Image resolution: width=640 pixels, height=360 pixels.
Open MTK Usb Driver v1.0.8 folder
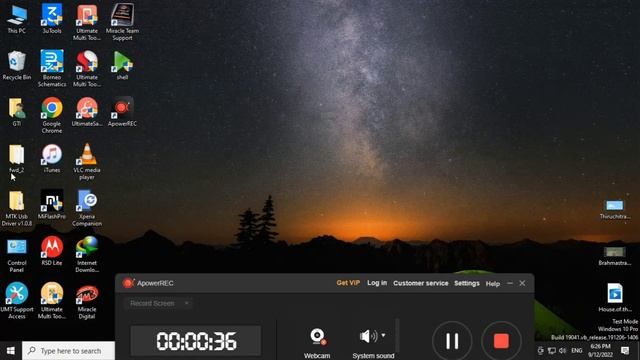[17, 208]
